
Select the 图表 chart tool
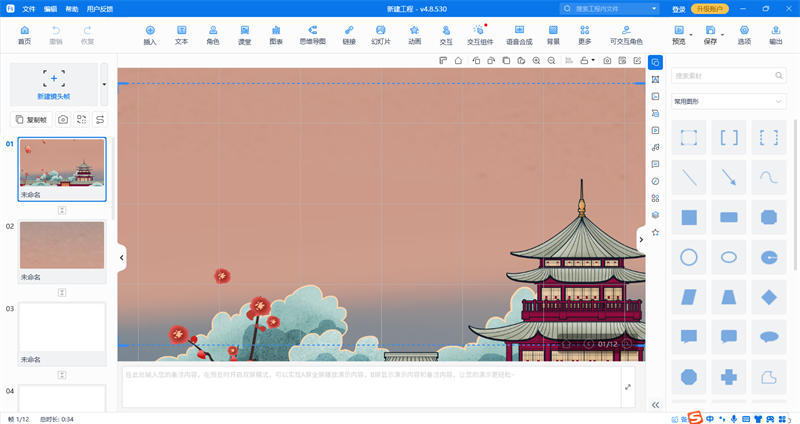pyautogui.click(x=275, y=35)
